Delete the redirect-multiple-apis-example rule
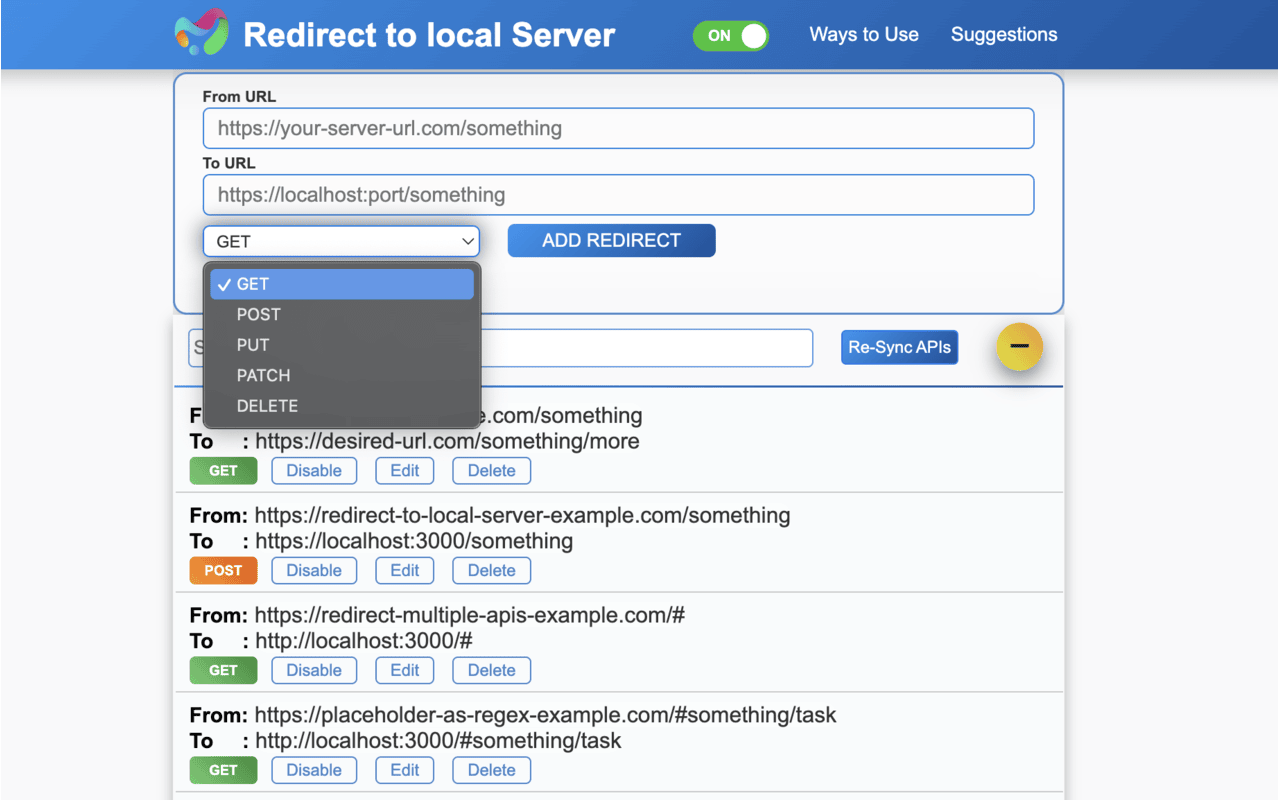Image resolution: width=1280 pixels, height=800 pixels. [x=491, y=670]
